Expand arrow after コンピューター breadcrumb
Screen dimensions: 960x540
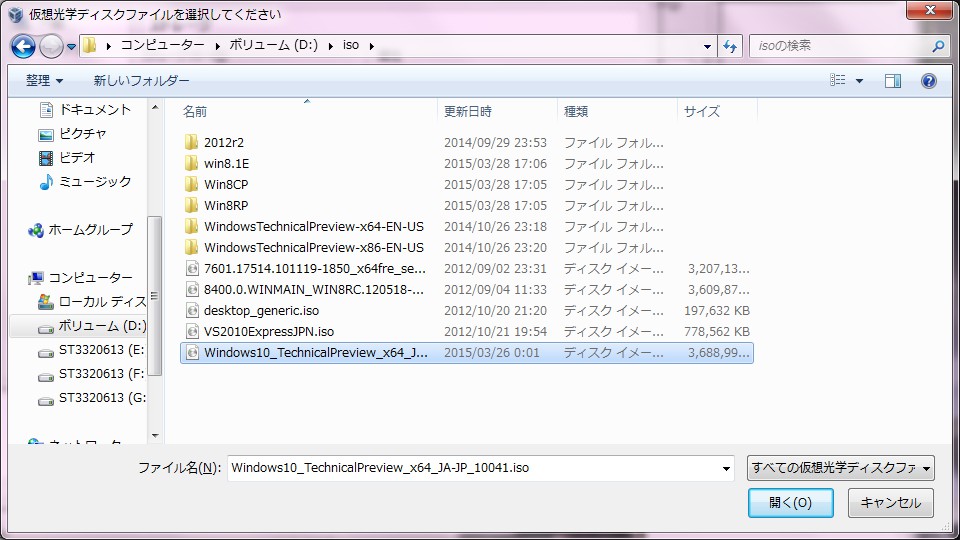pos(217,46)
